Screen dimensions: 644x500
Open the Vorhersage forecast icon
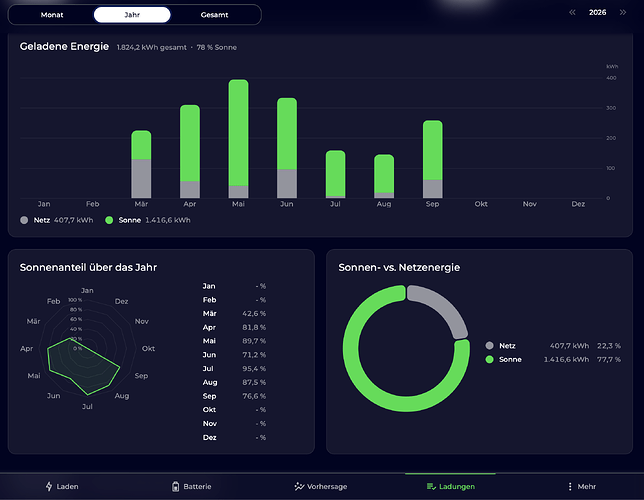tap(299, 486)
